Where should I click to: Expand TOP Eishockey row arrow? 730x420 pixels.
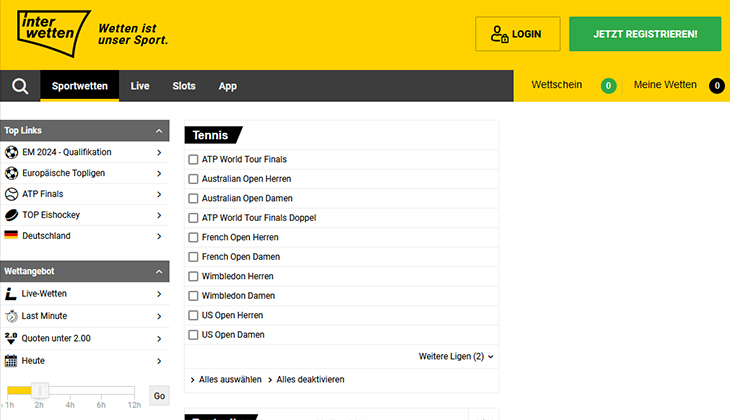click(159, 216)
